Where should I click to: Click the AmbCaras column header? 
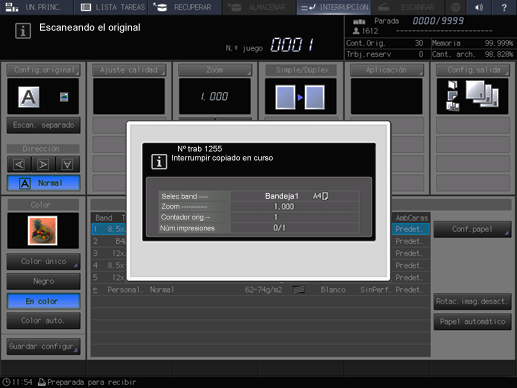click(411, 218)
